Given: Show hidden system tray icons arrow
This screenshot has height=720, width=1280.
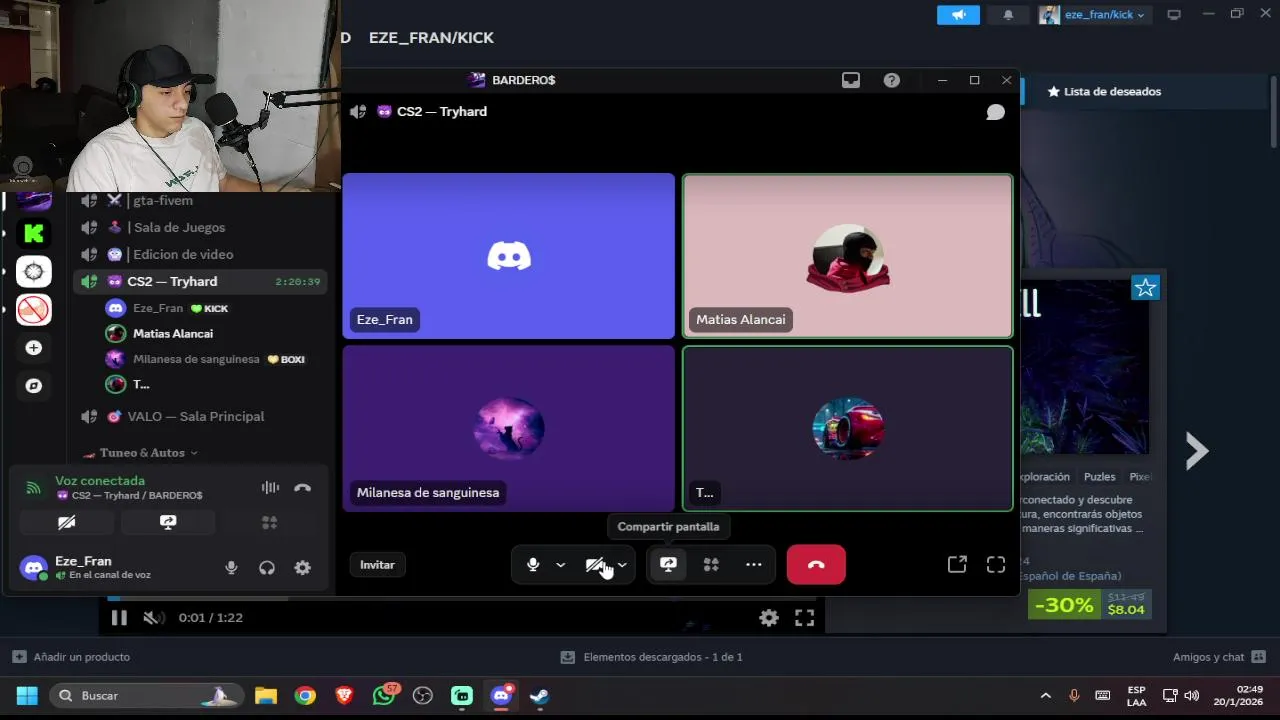Looking at the screenshot, I should [1046, 696].
